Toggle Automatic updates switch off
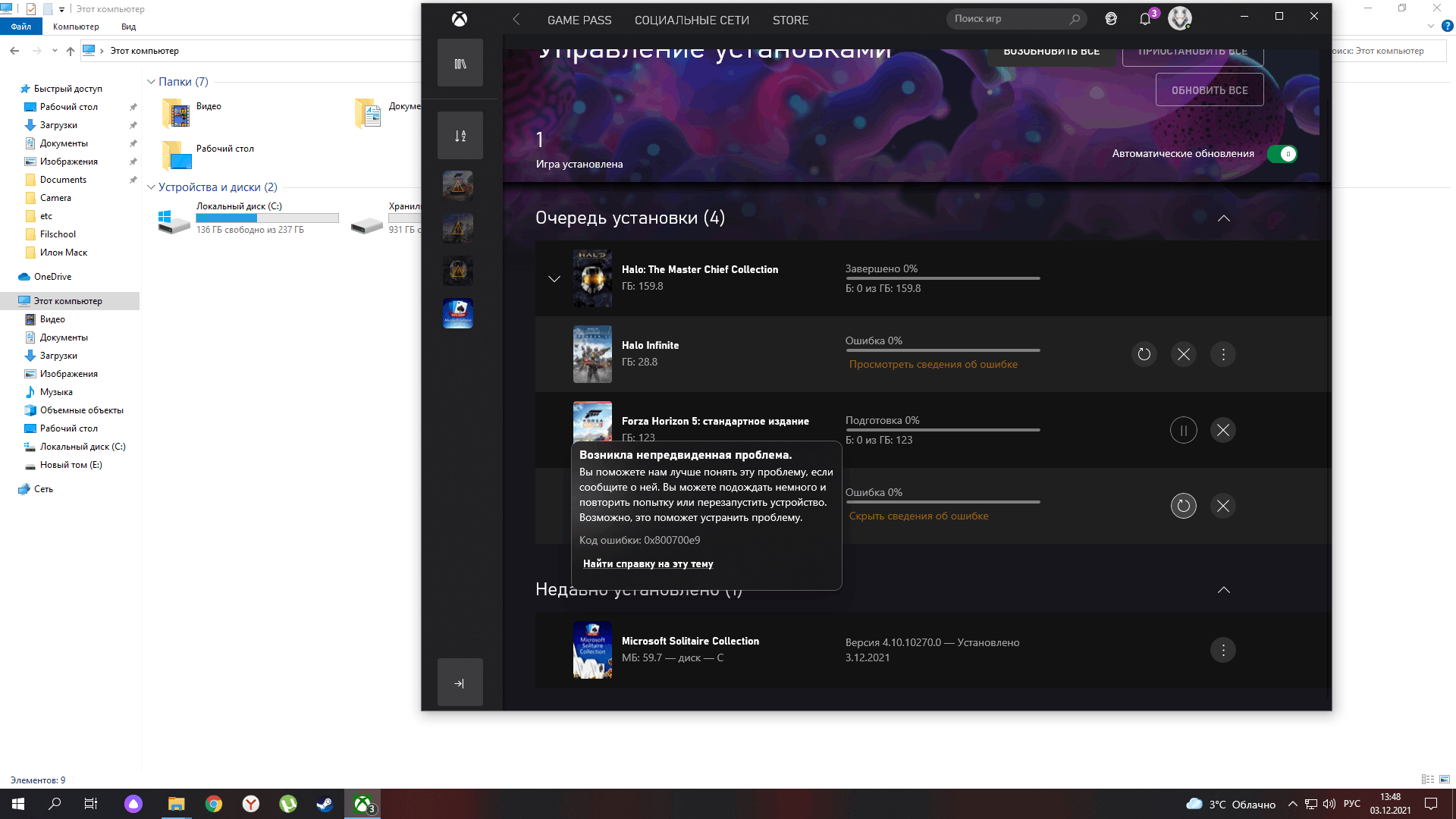1456x819 pixels. pyautogui.click(x=1282, y=154)
